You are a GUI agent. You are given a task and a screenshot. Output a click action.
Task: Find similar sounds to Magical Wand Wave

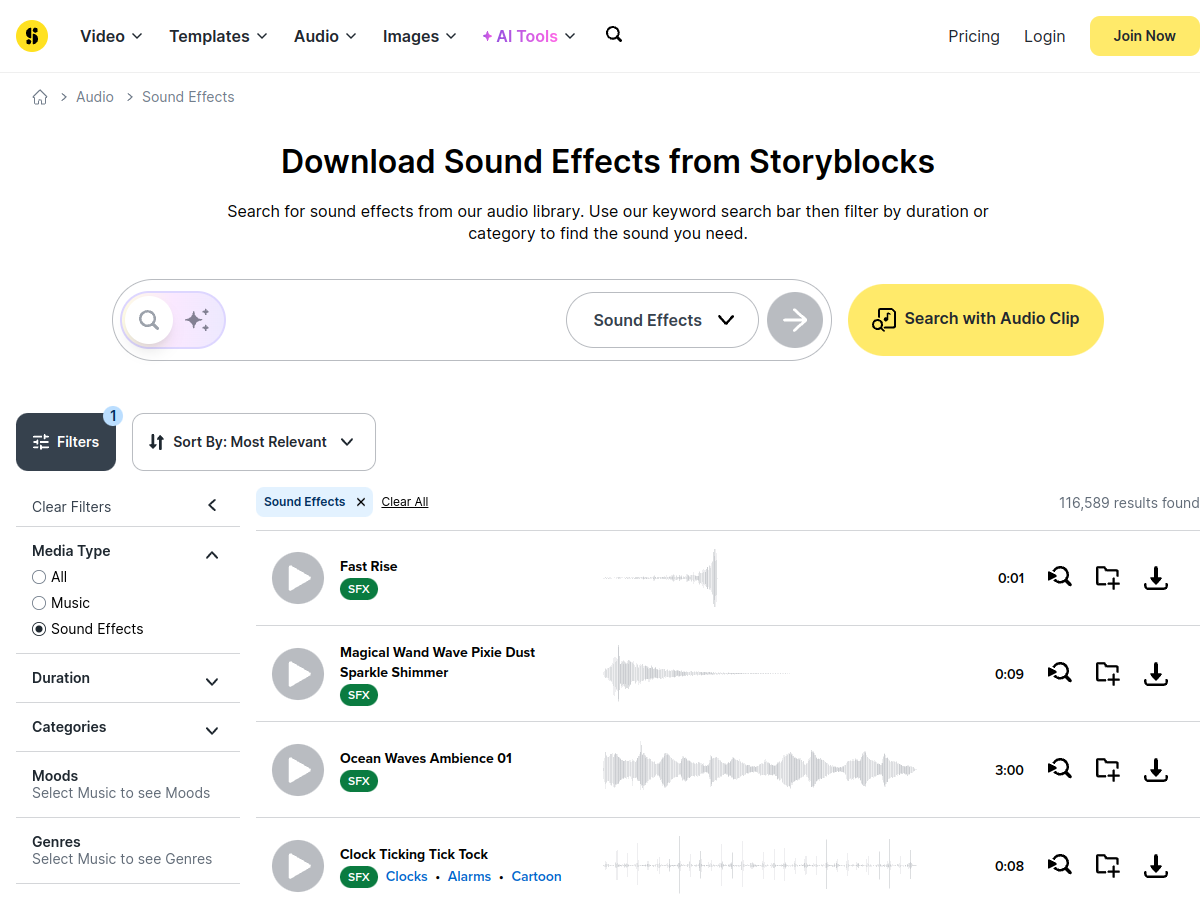(x=1060, y=673)
